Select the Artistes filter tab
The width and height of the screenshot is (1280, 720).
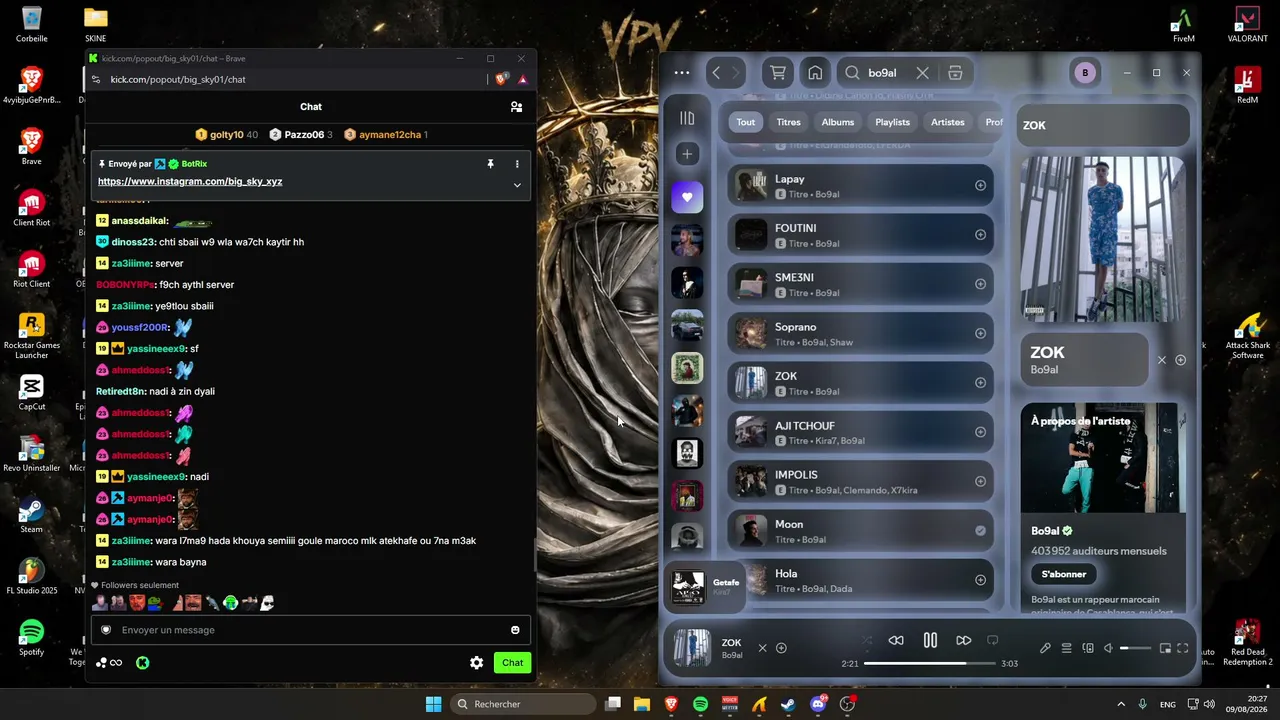948,122
